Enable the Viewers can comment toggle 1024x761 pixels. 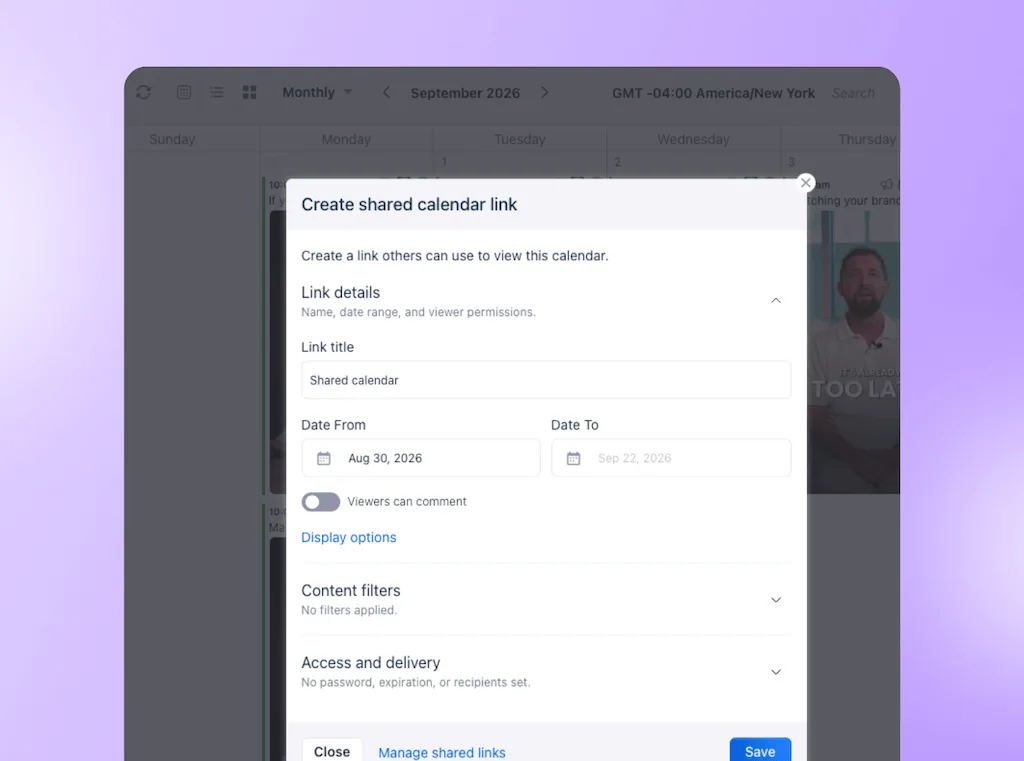(321, 502)
